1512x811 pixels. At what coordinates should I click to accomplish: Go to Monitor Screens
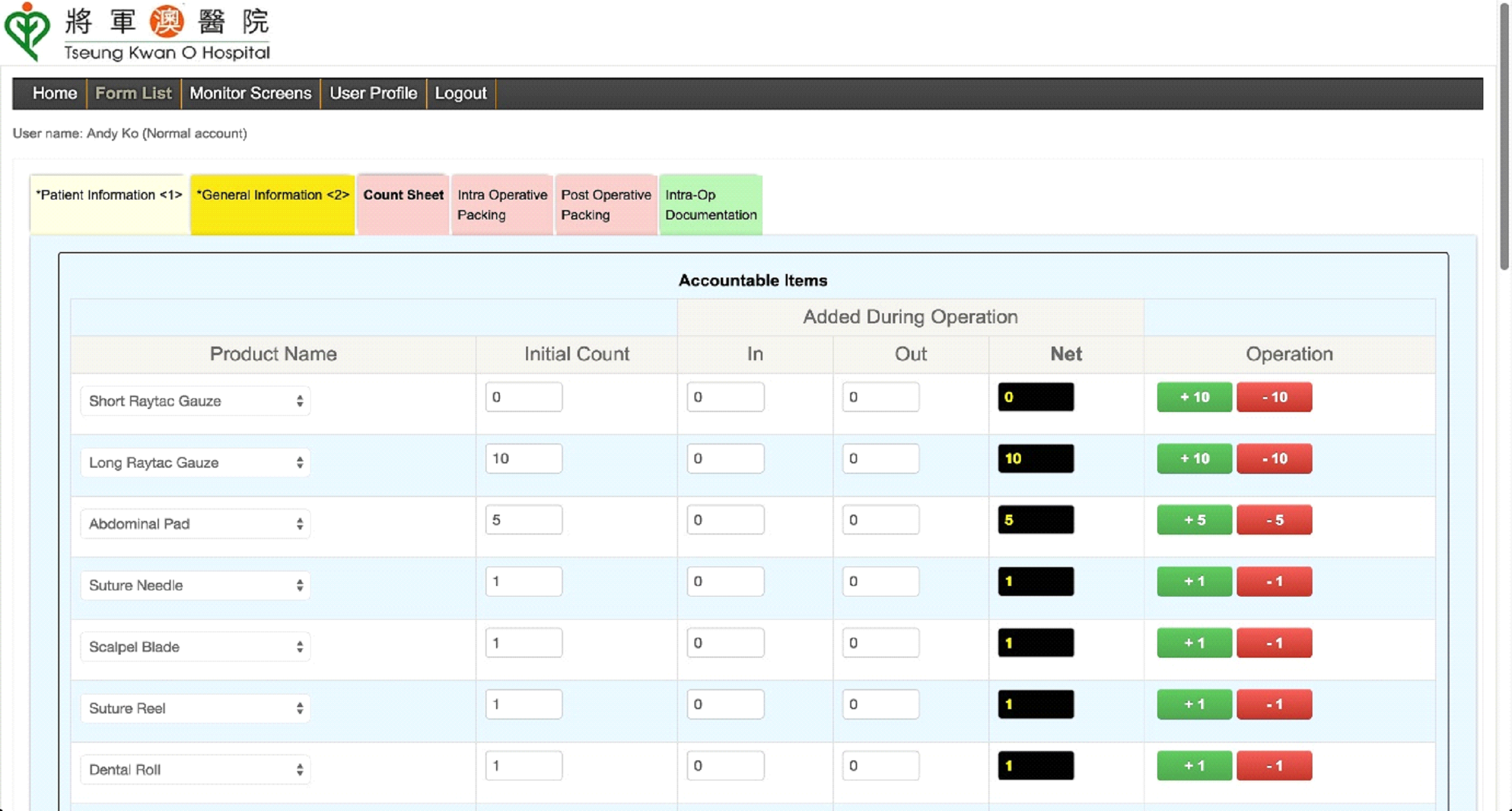click(250, 93)
